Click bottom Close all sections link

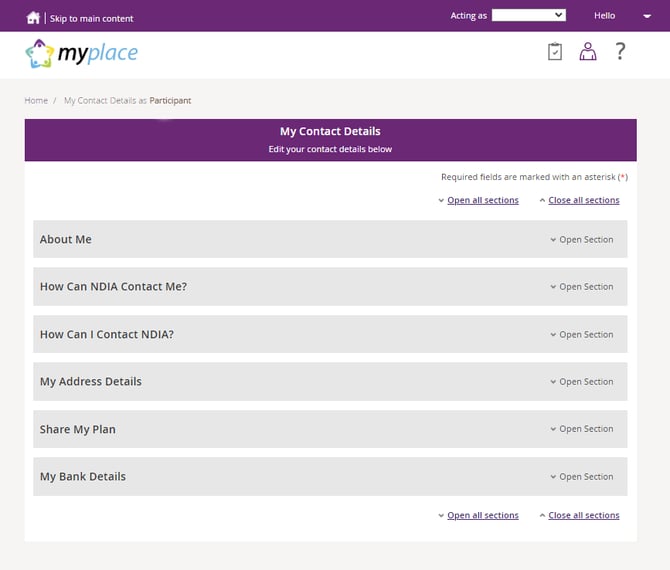[583, 516]
